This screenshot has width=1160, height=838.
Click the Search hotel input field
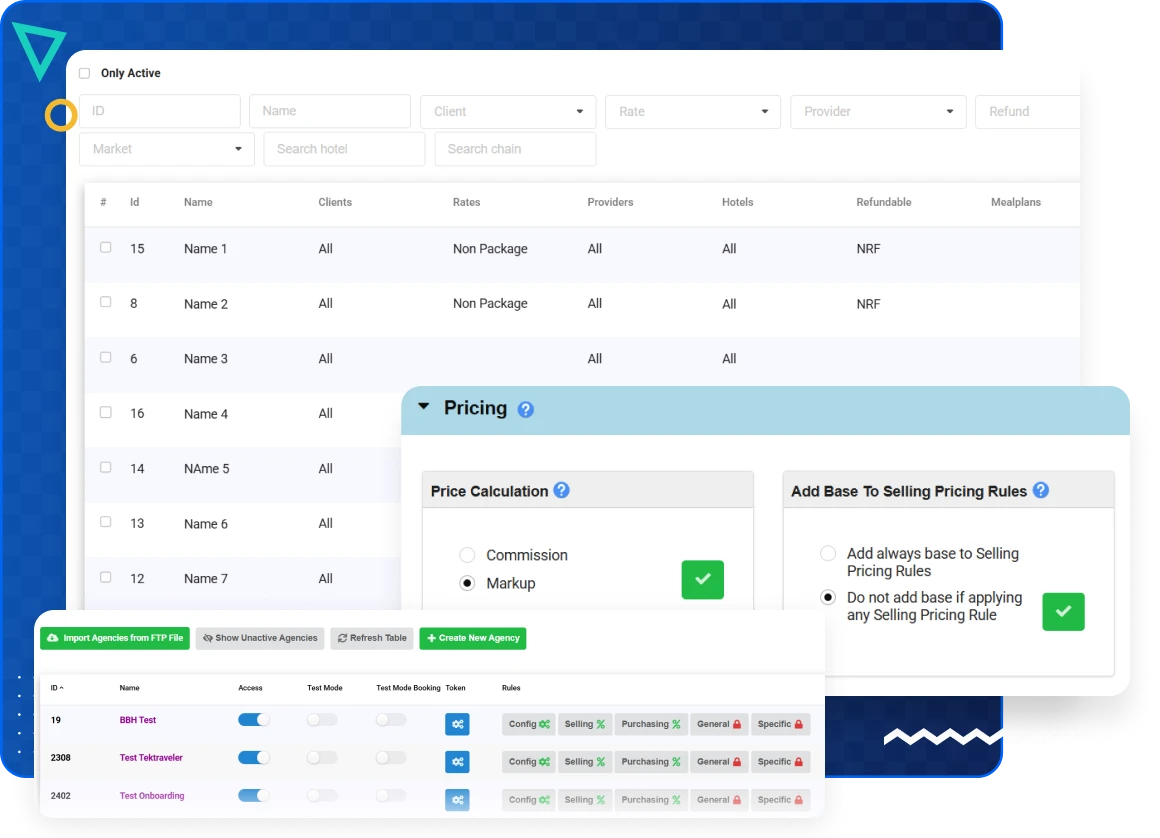coord(344,149)
